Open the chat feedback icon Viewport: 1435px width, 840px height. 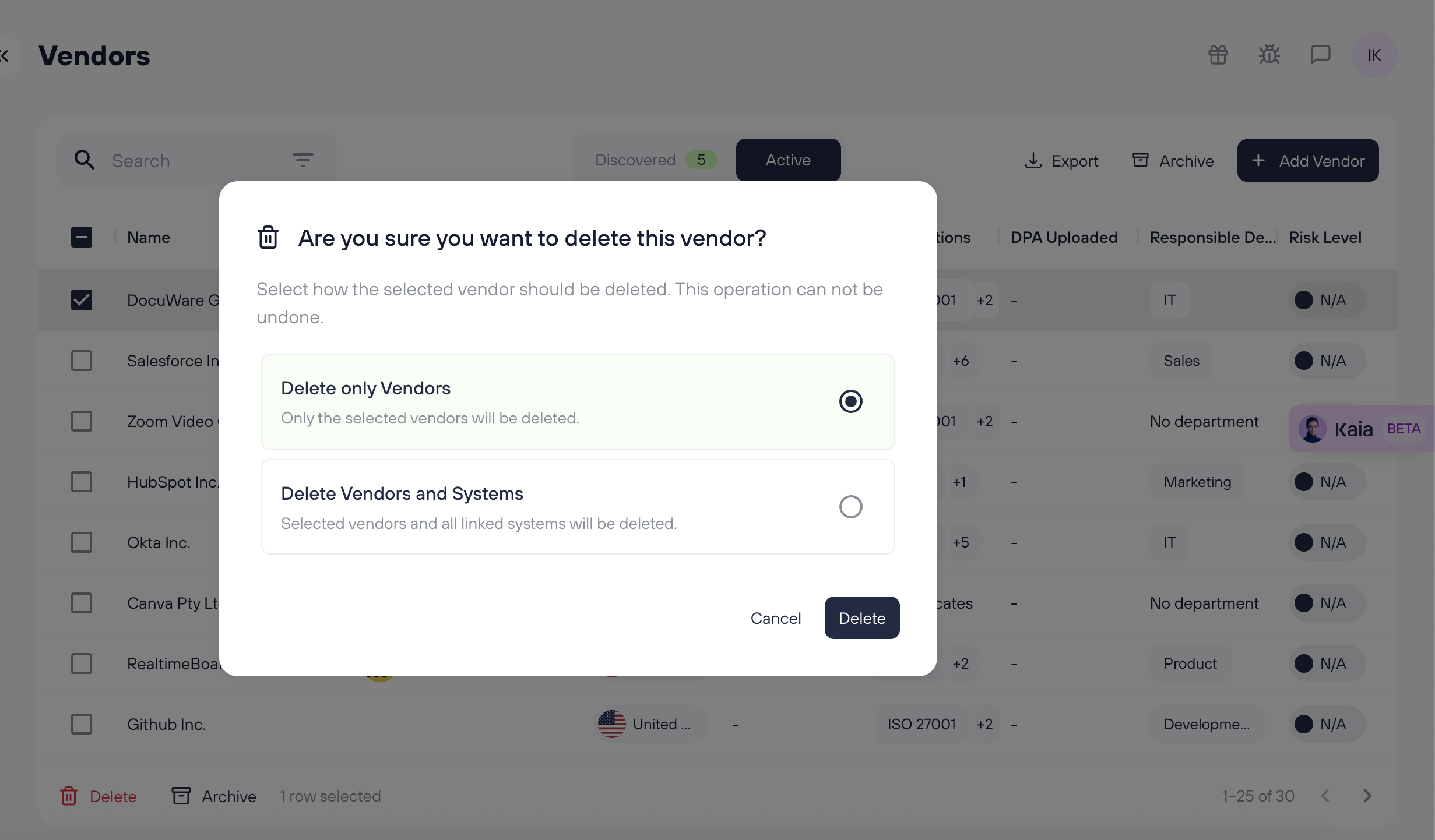(1320, 55)
